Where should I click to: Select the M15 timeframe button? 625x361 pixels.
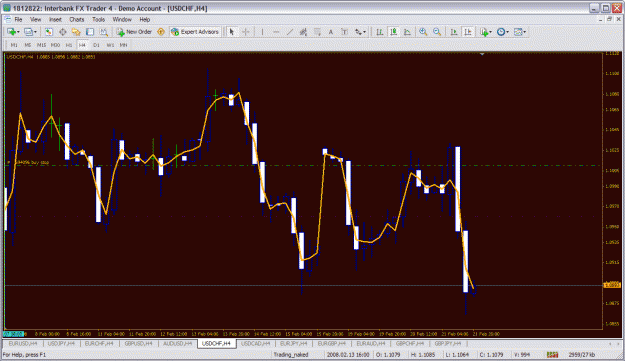(41, 45)
